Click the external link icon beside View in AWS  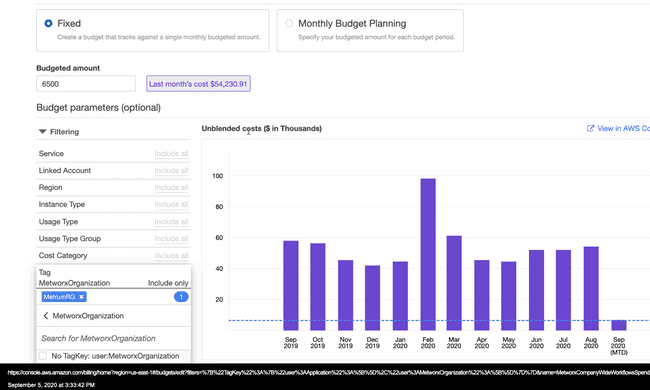click(x=590, y=128)
